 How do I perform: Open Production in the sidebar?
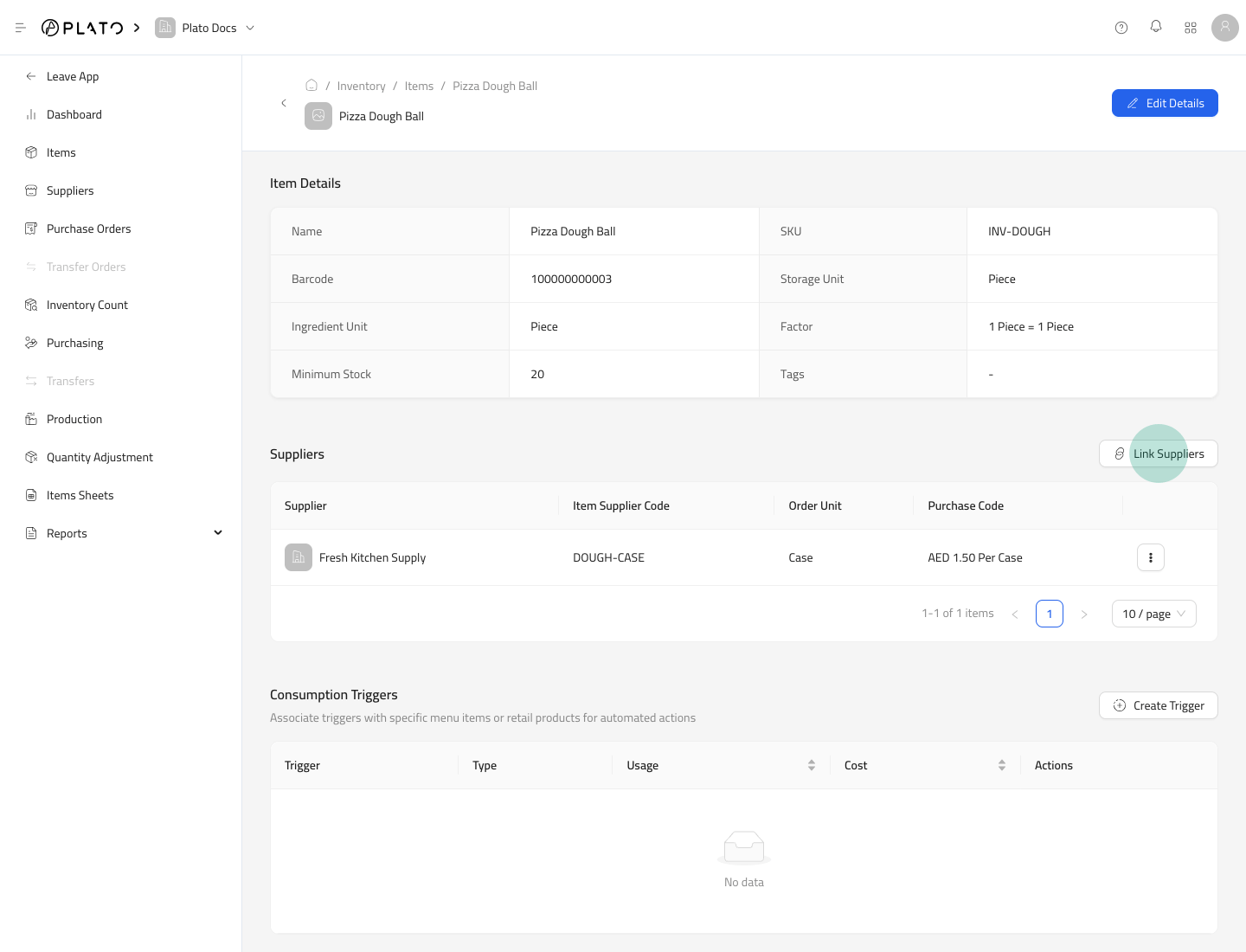click(x=74, y=419)
